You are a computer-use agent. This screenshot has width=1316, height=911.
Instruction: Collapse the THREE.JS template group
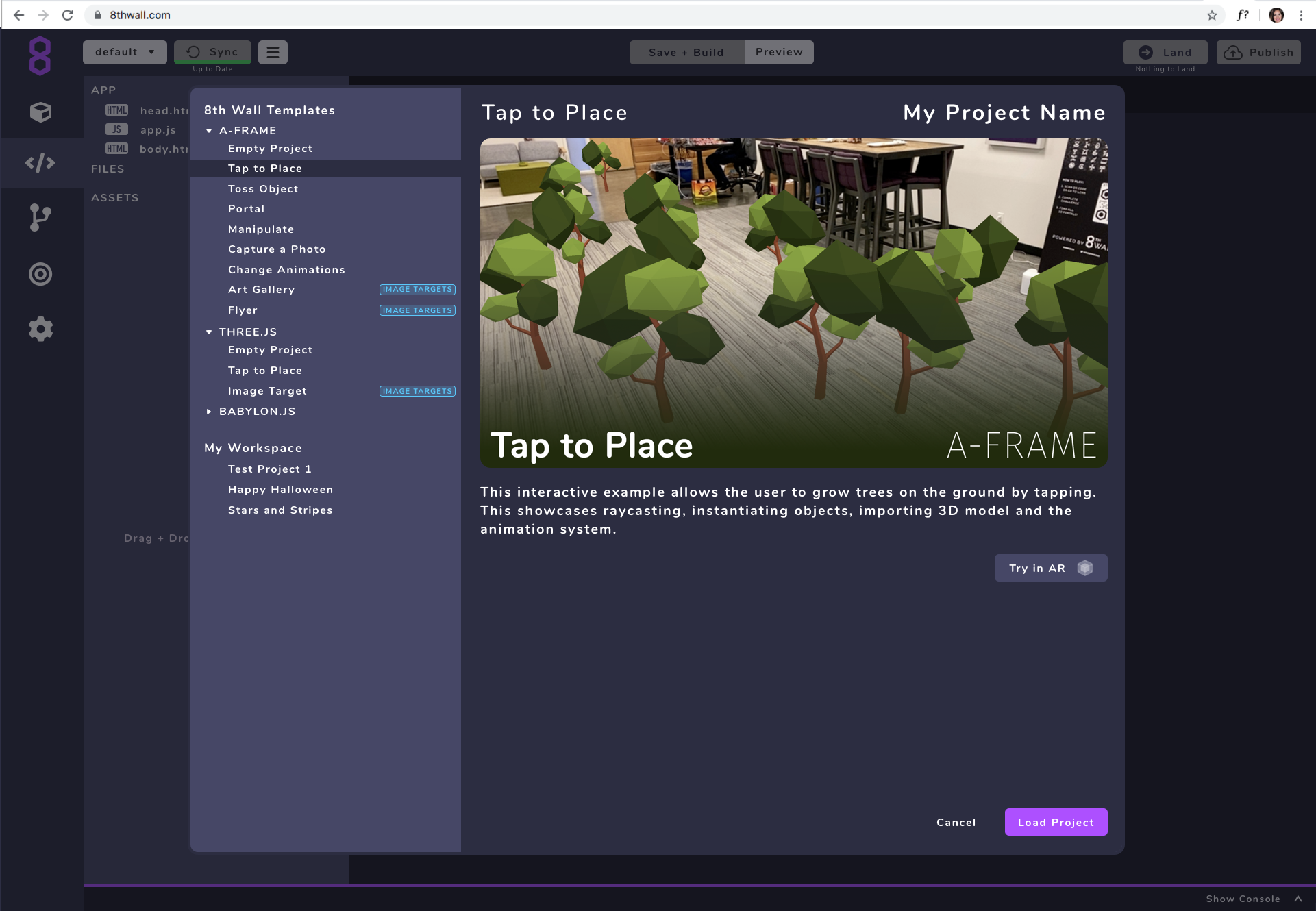(x=209, y=332)
